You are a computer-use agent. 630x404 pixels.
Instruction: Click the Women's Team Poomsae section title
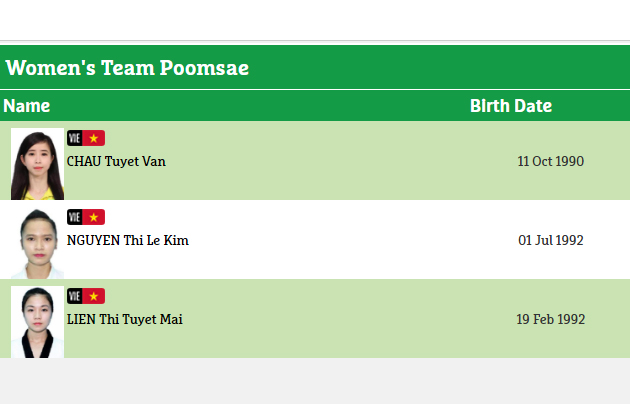tap(127, 68)
